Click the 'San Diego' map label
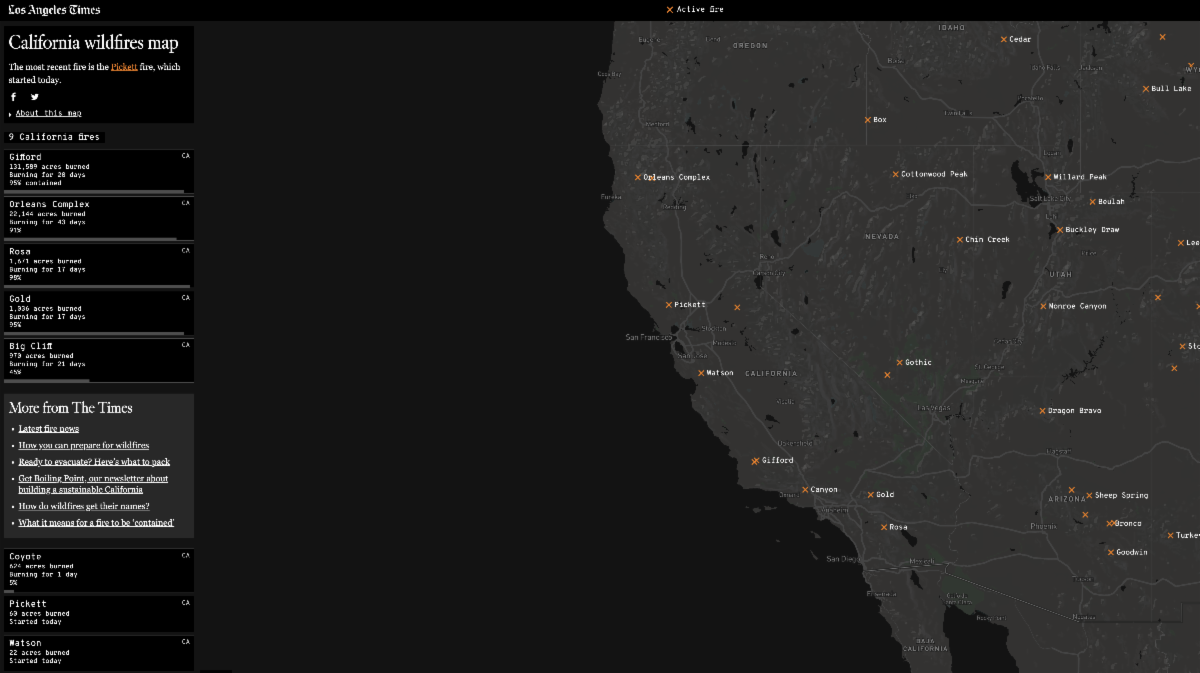Screen dimensions: 1200x673 click(843, 558)
